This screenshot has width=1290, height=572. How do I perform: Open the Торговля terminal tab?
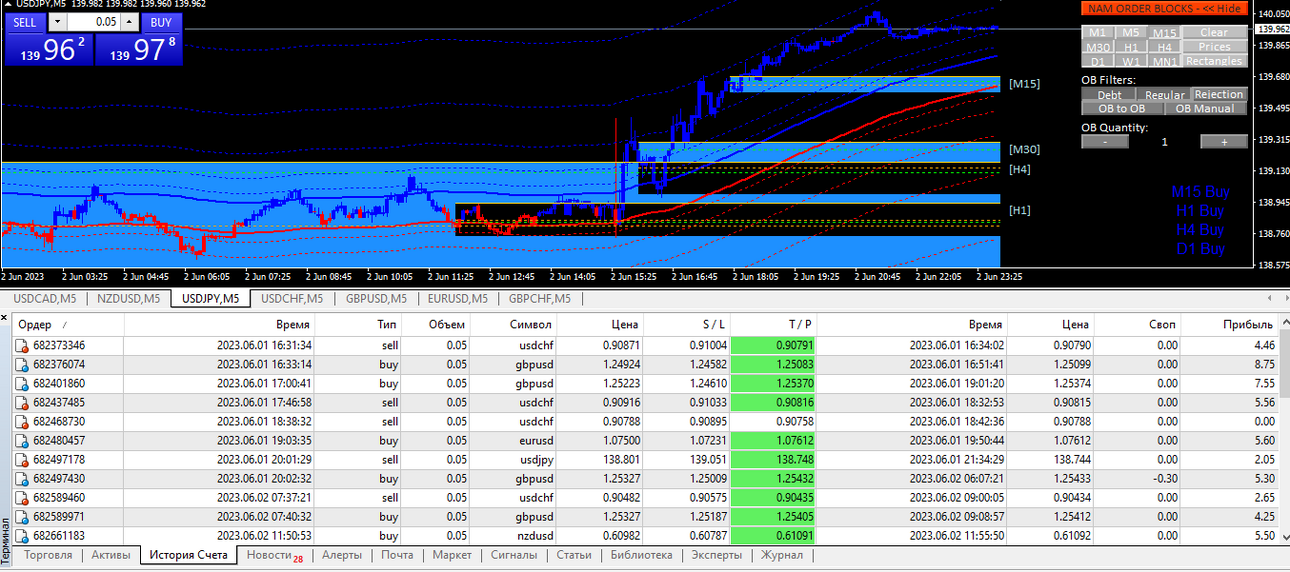click(x=48, y=555)
